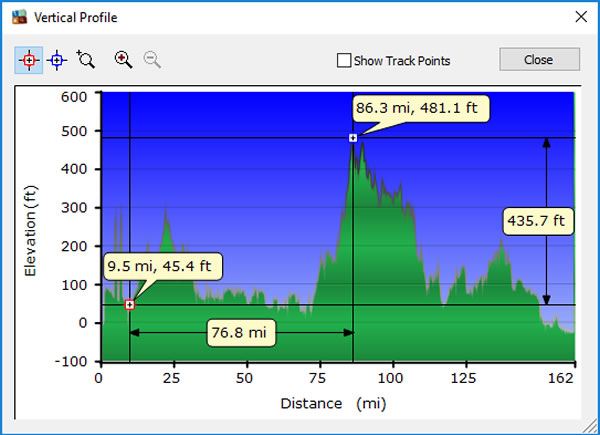Click the 75 label on the distance axis
This screenshot has height=435, width=600.
pos(317,378)
